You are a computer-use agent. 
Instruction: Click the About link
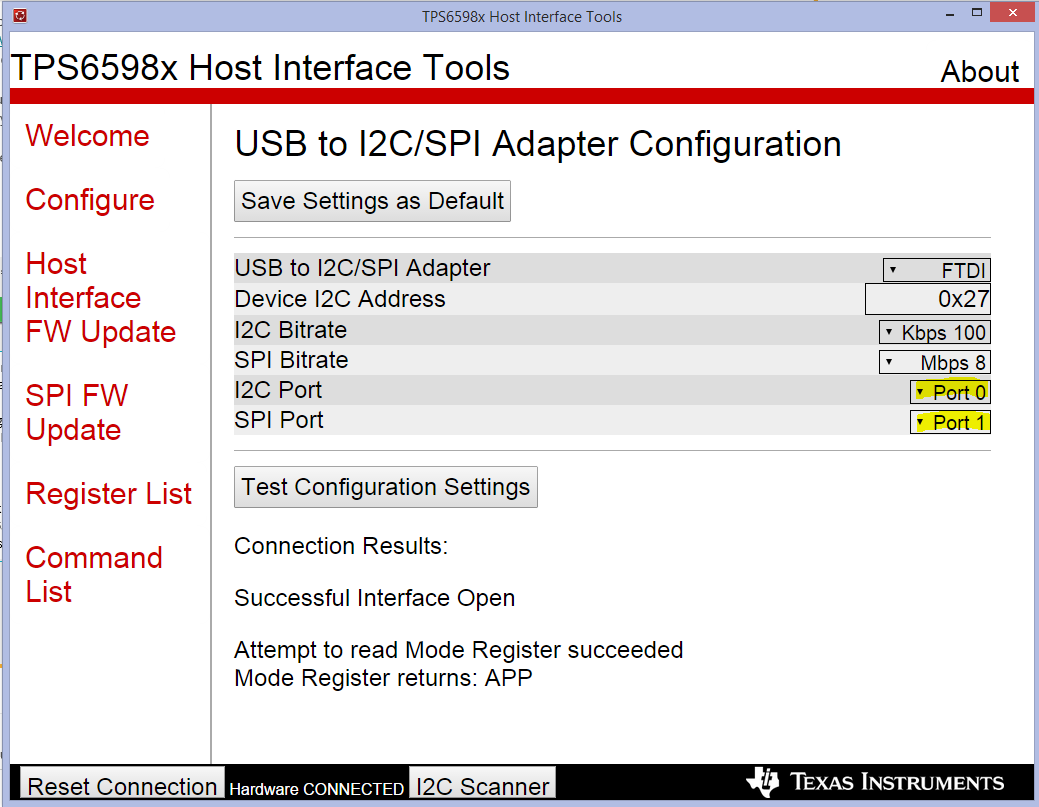[980, 72]
